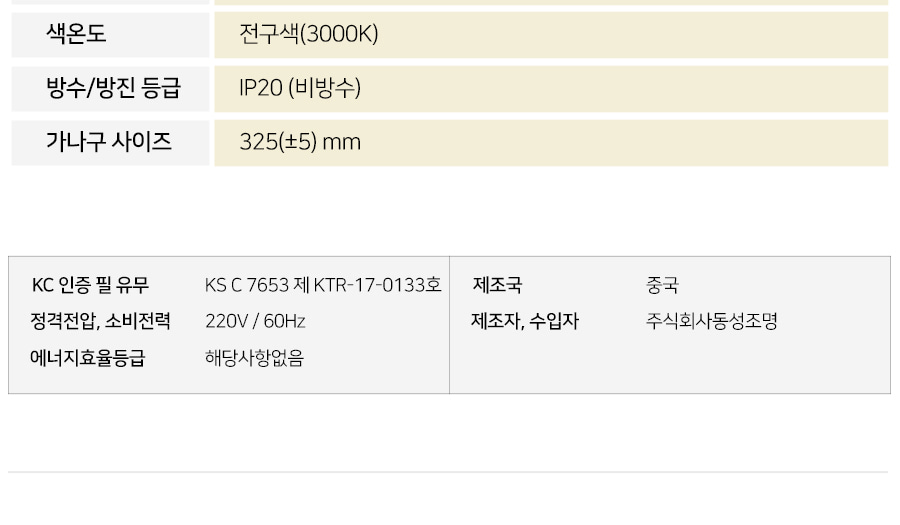Click the 가나구 사이즈 label

(108, 142)
